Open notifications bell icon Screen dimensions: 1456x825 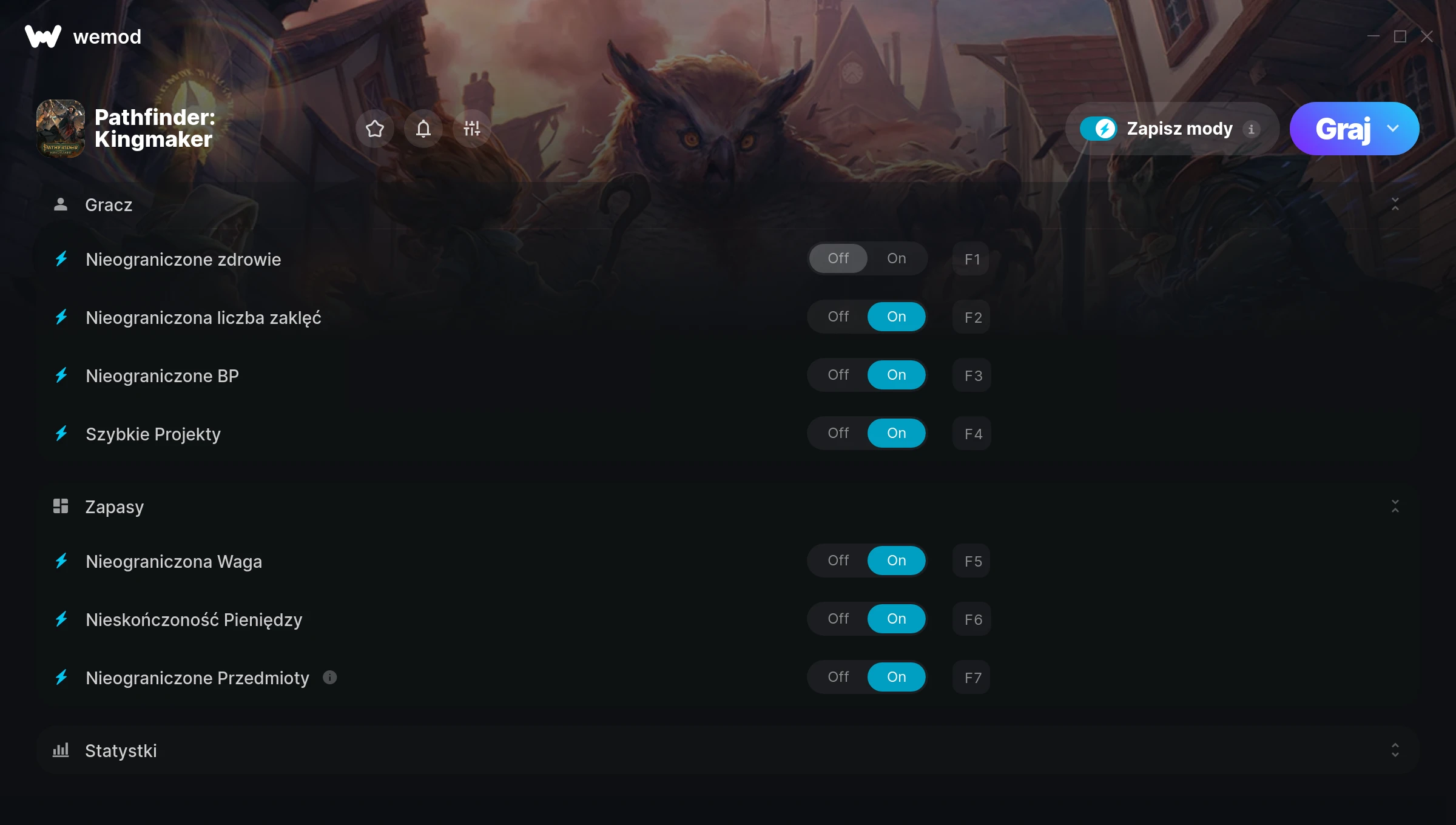click(x=423, y=129)
